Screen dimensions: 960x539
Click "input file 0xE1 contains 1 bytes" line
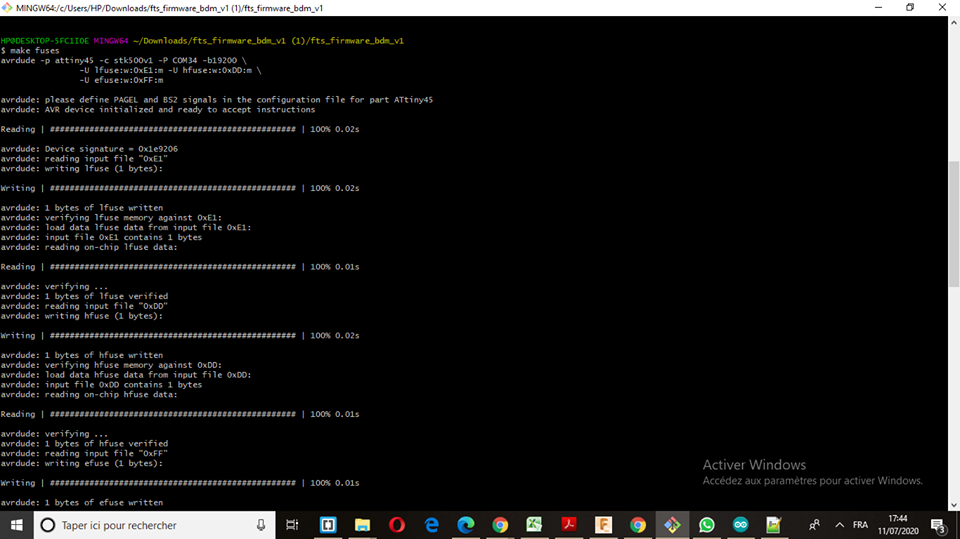[x=101, y=237]
